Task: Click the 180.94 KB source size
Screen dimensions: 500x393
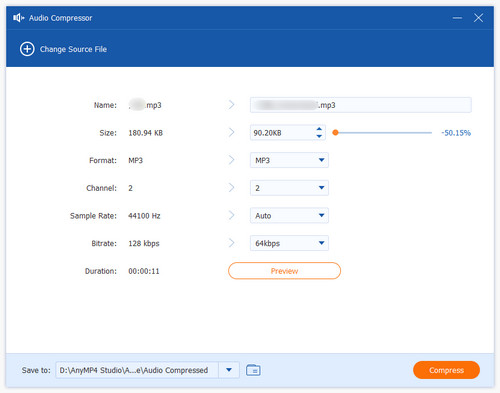Action: [x=146, y=133]
